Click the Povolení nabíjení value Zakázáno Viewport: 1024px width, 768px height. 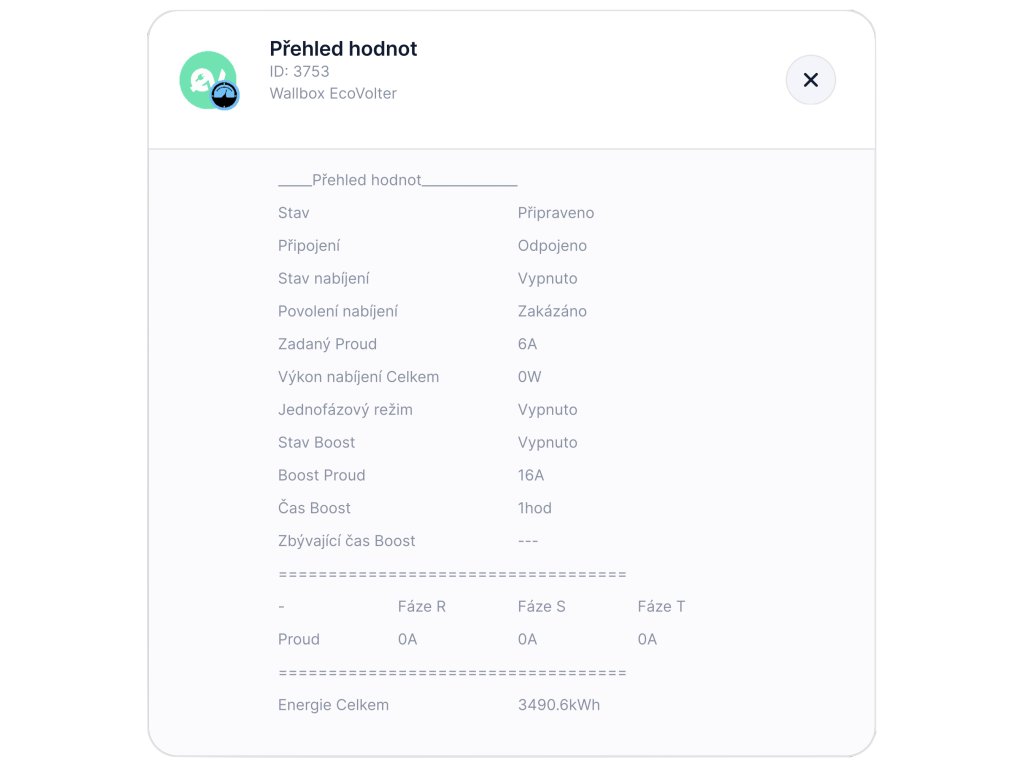[x=552, y=312]
